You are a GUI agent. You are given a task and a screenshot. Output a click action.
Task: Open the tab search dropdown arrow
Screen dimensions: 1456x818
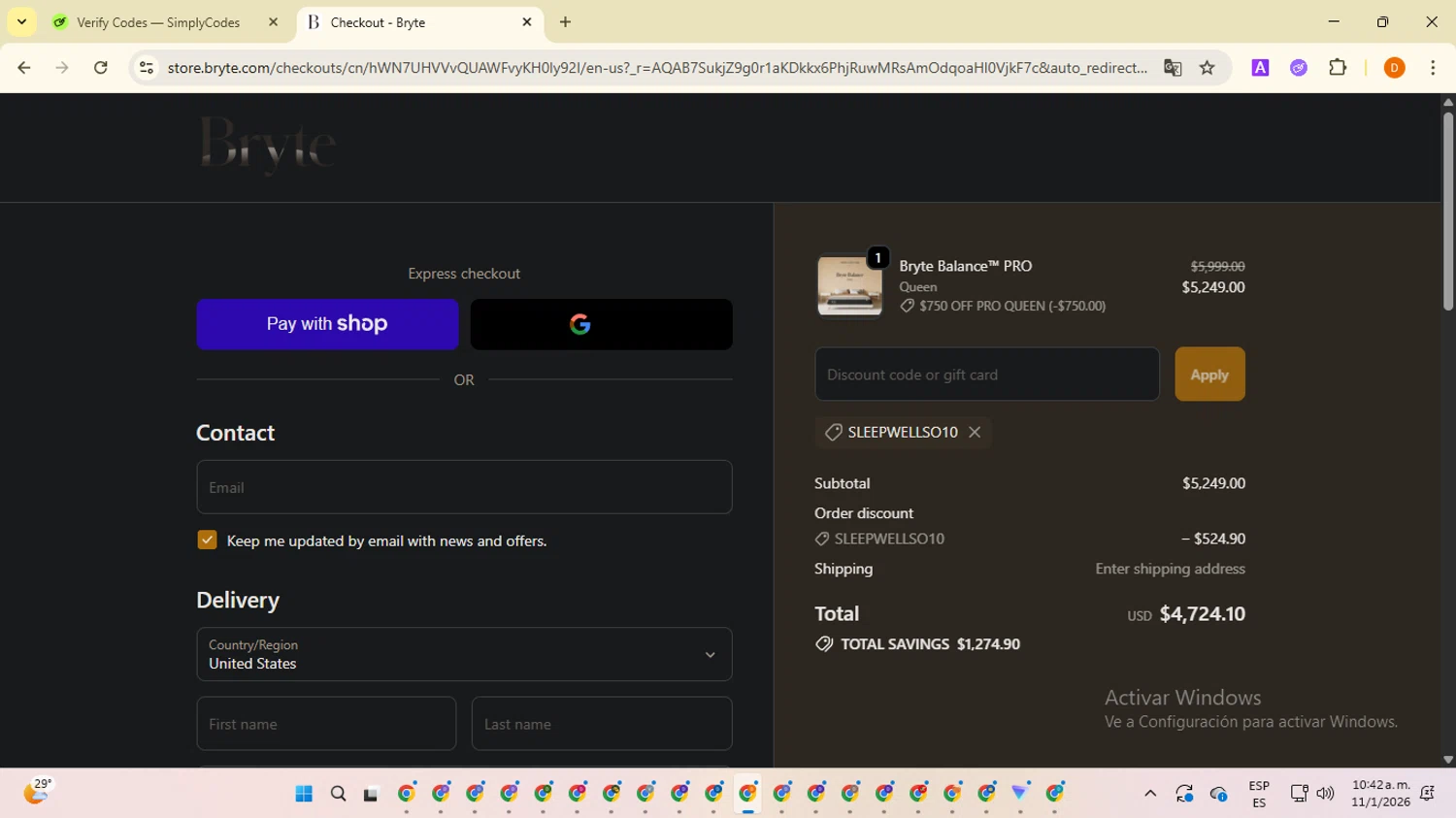click(x=21, y=22)
